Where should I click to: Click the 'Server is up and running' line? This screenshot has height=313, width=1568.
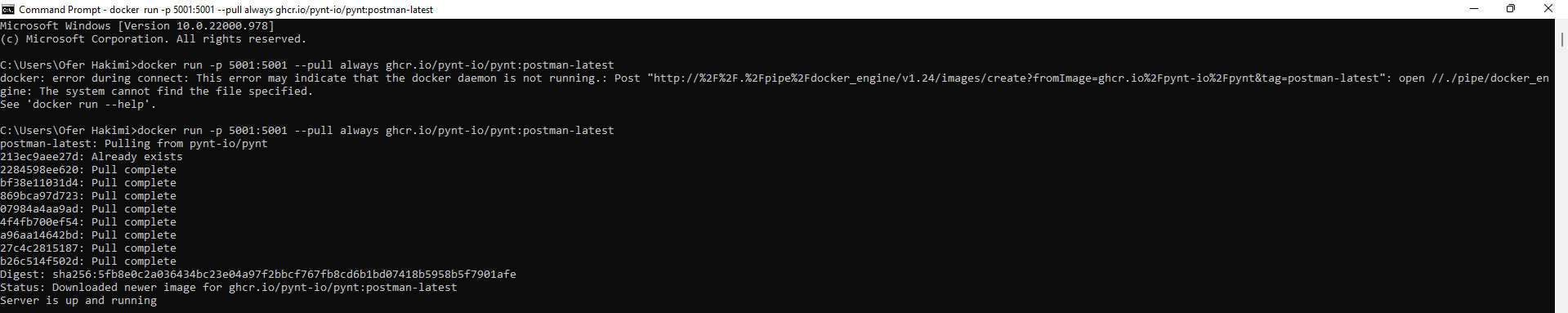(x=78, y=301)
